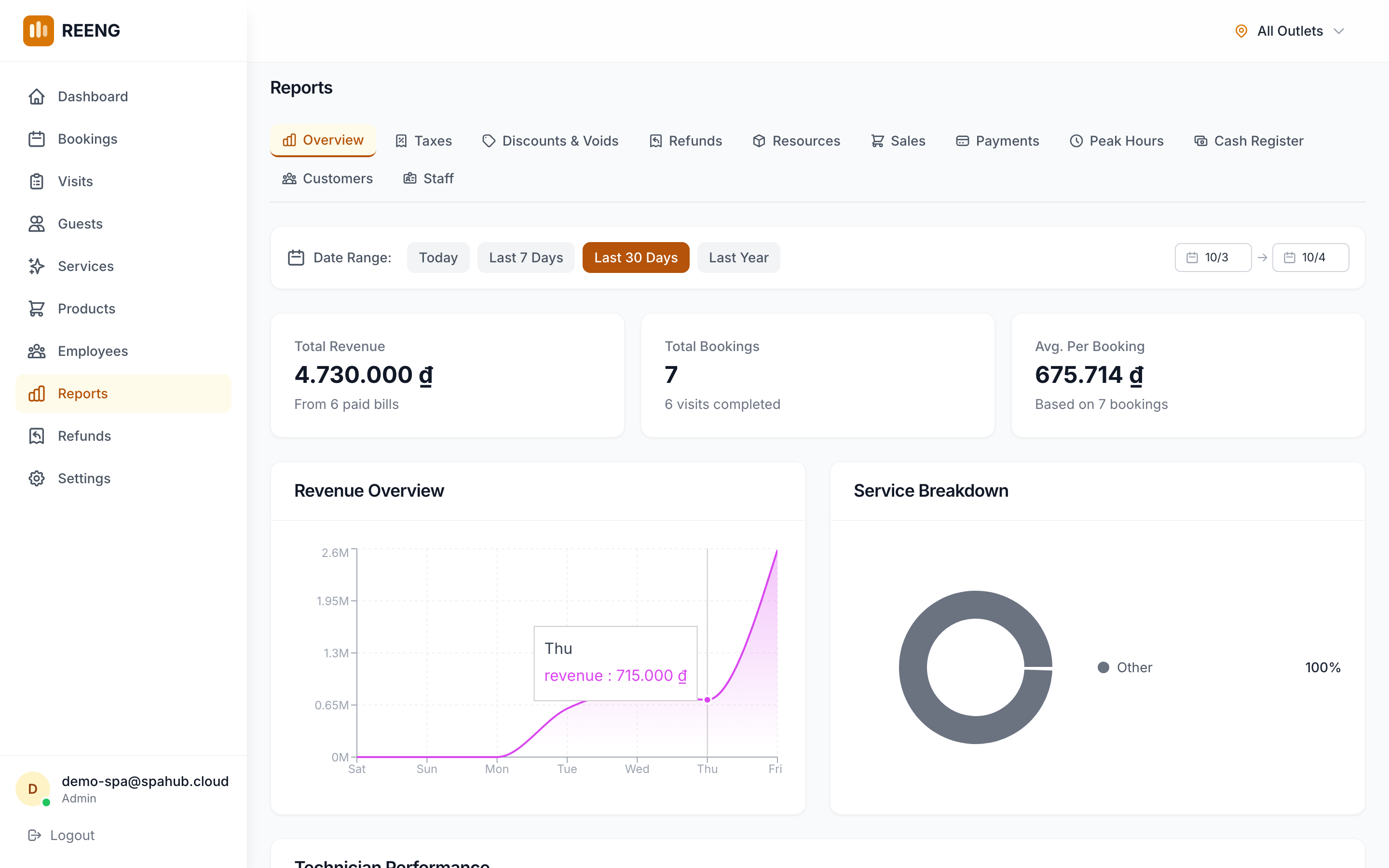Activate the Today date range option
1389x868 pixels.
pos(438,257)
